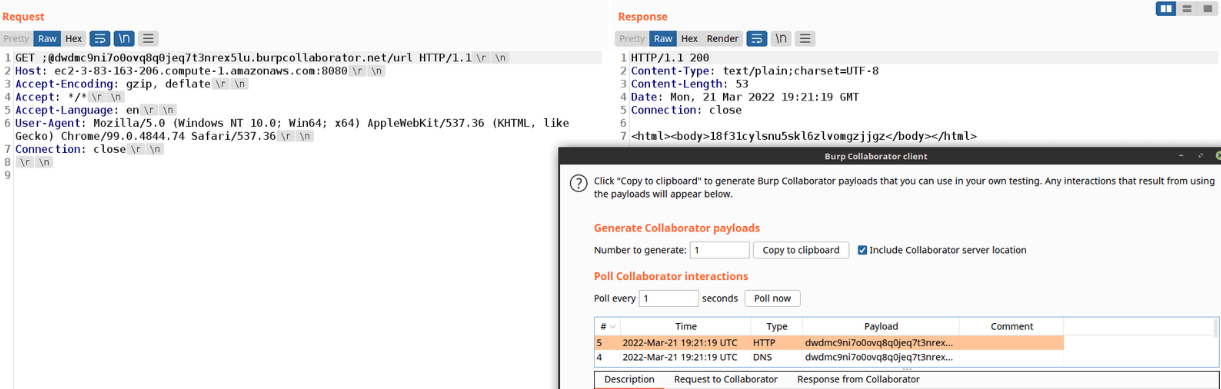Switch Response view to Pretty tab
The height and width of the screenshot is (389, 1221).
[x=633, y=39]
